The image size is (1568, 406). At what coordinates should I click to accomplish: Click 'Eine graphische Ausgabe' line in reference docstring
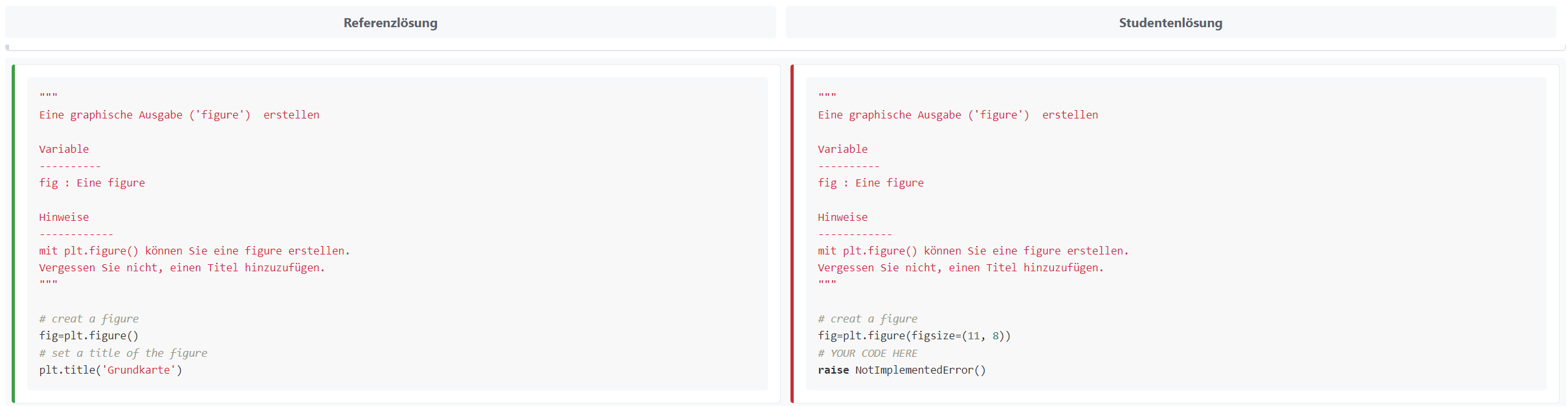pos(179,115)
